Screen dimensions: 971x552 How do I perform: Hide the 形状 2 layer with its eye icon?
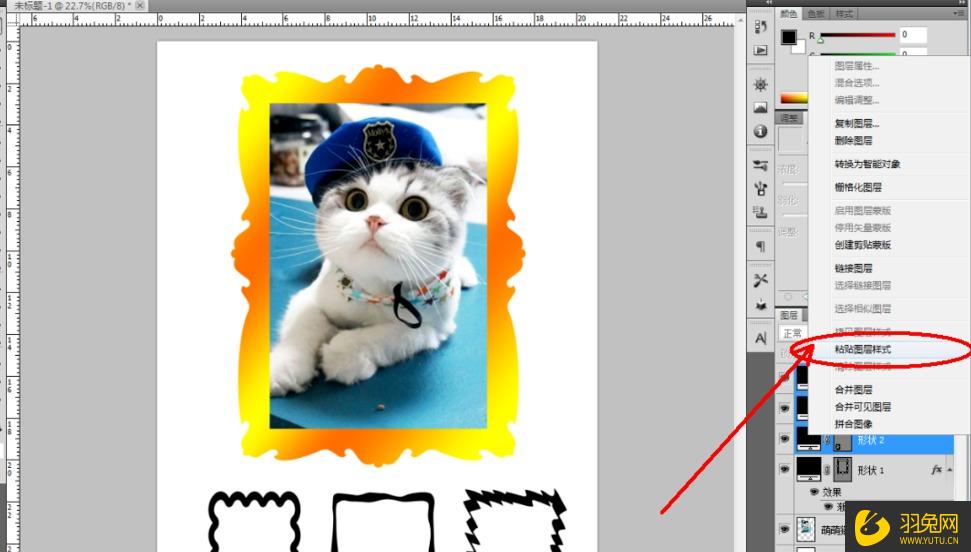[x=784, y=439]
